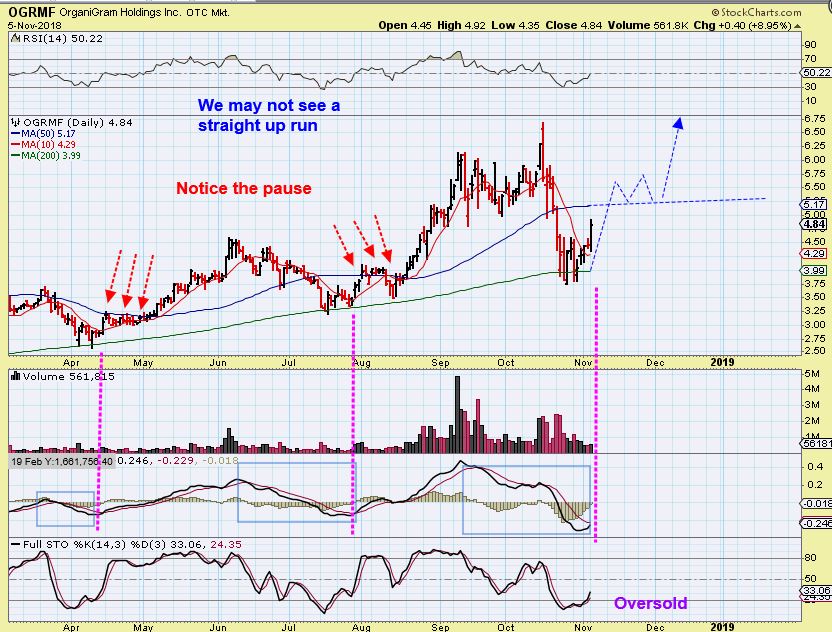This screenshot has width=832, height=632.
Task: Click the Chg +0.40 (+8.95%) value
Action: tap(743, 25)
